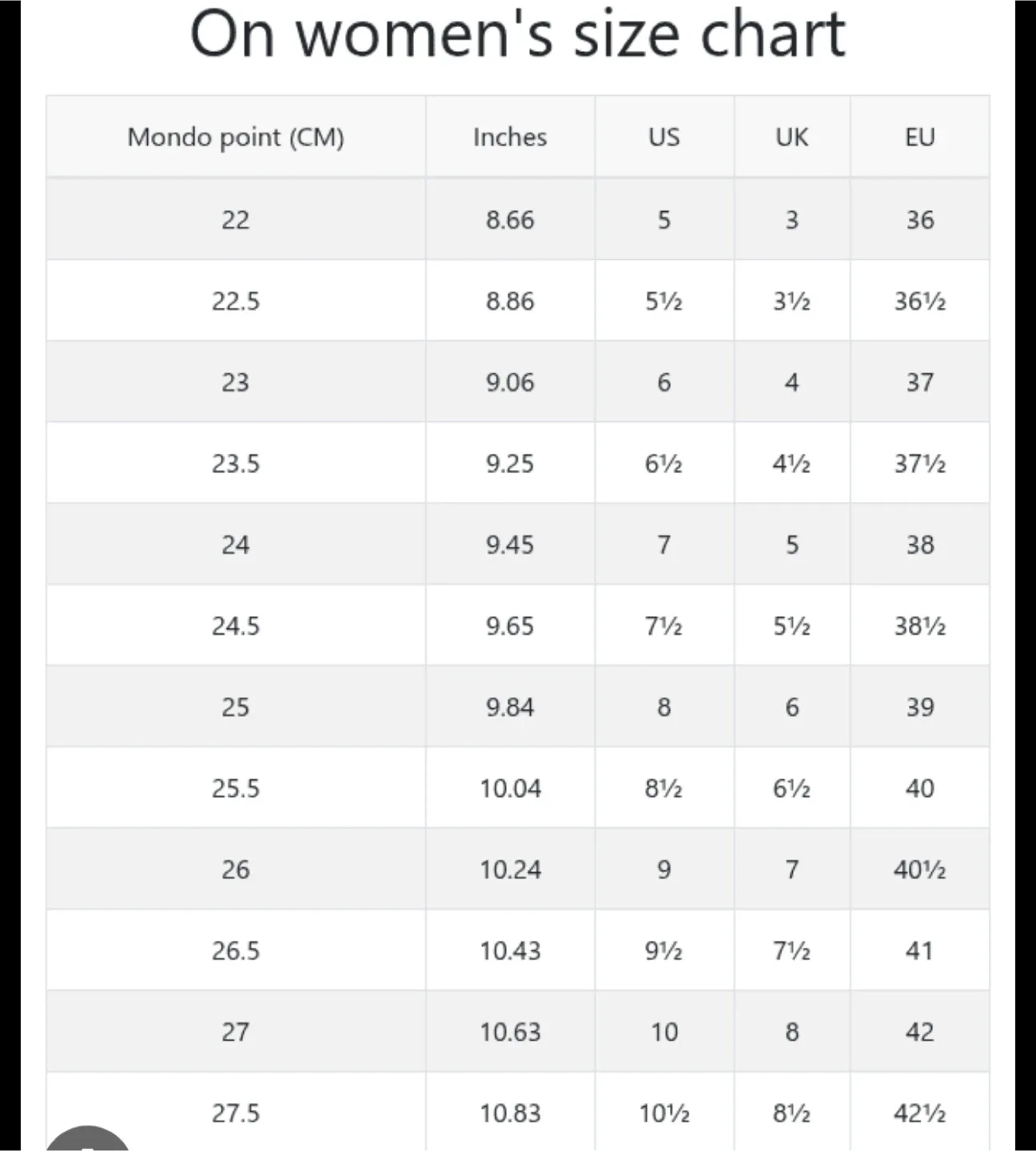This screenshot has width=1036, height=1151.
Task: Select the 9.45 inches cell
Action: (510, 545)
